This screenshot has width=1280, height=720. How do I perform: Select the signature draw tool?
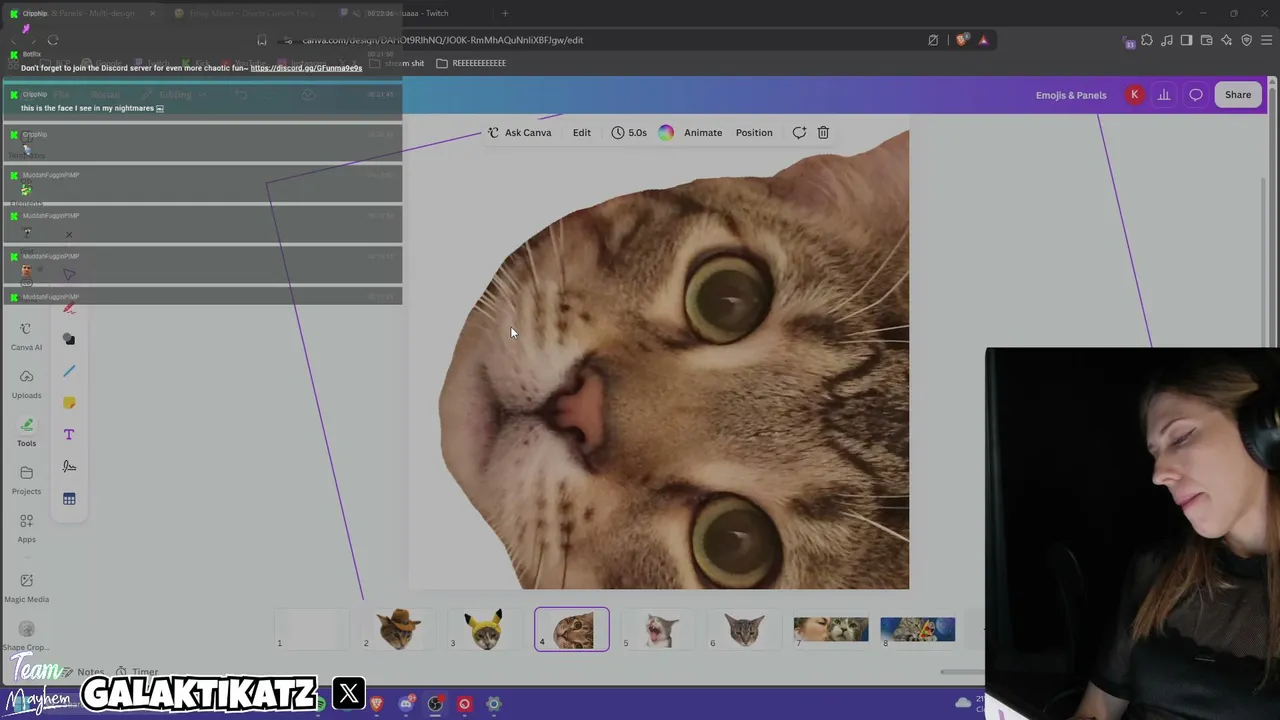point(69,467)
